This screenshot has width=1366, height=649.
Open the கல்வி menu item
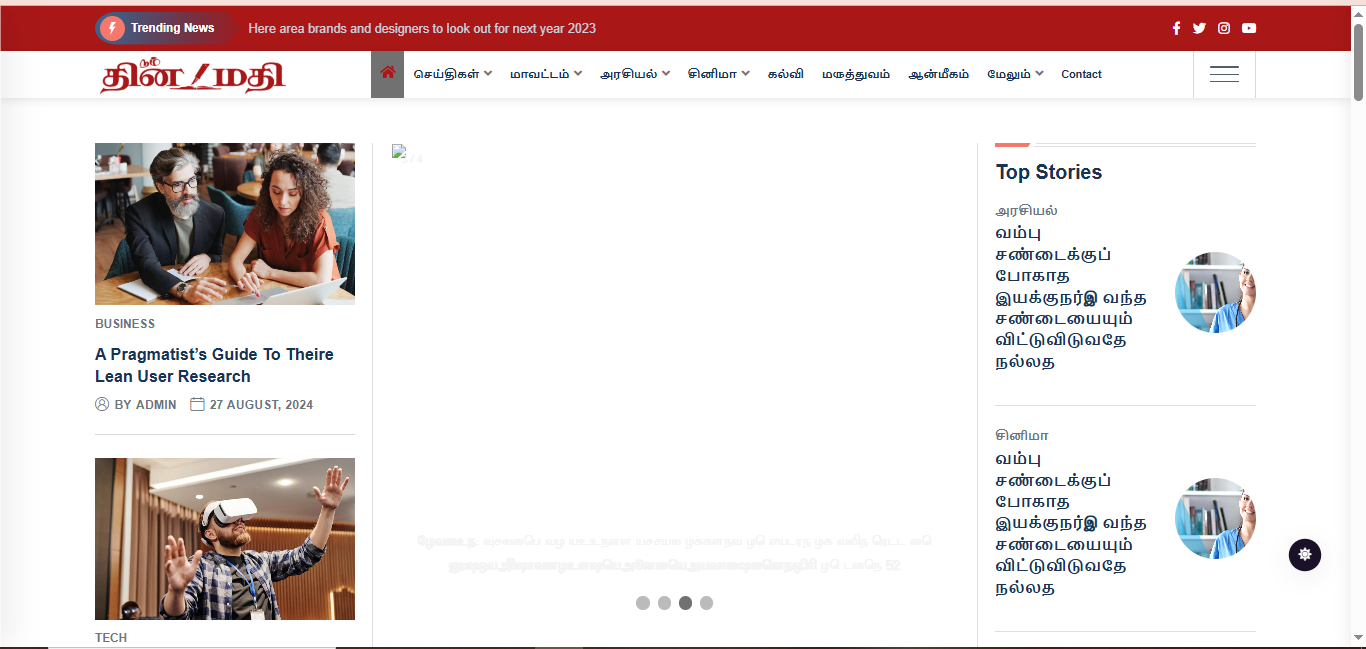(785, 74)
